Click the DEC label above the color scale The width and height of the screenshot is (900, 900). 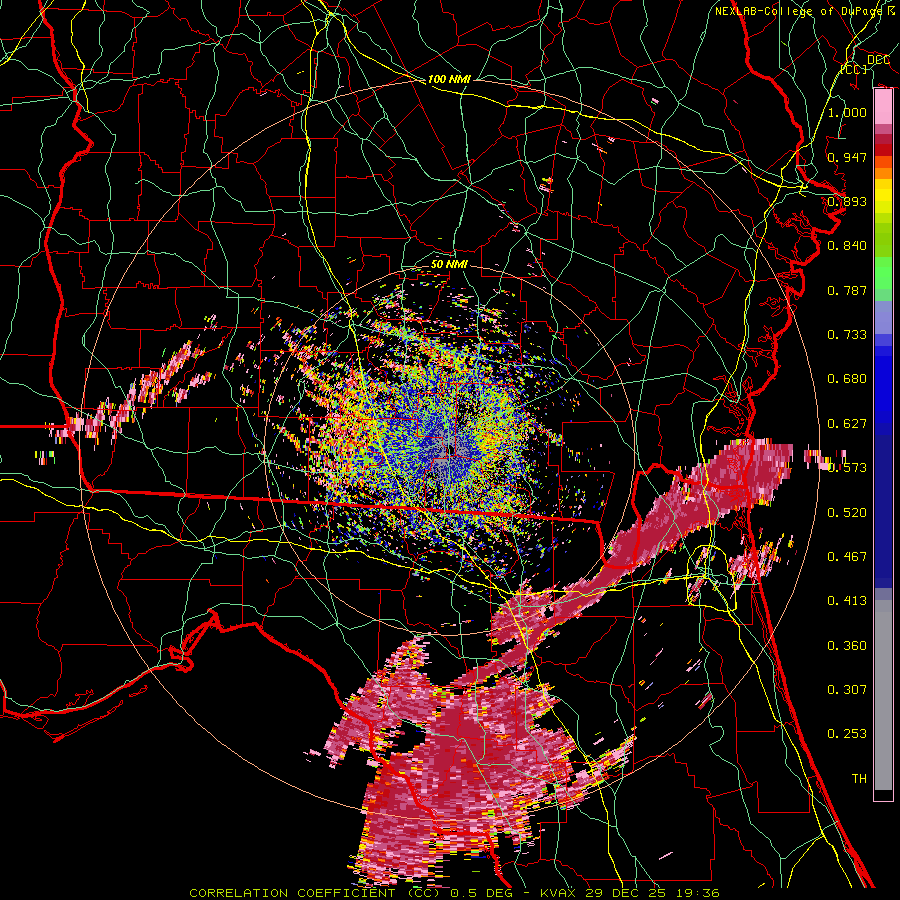[878, 60]
